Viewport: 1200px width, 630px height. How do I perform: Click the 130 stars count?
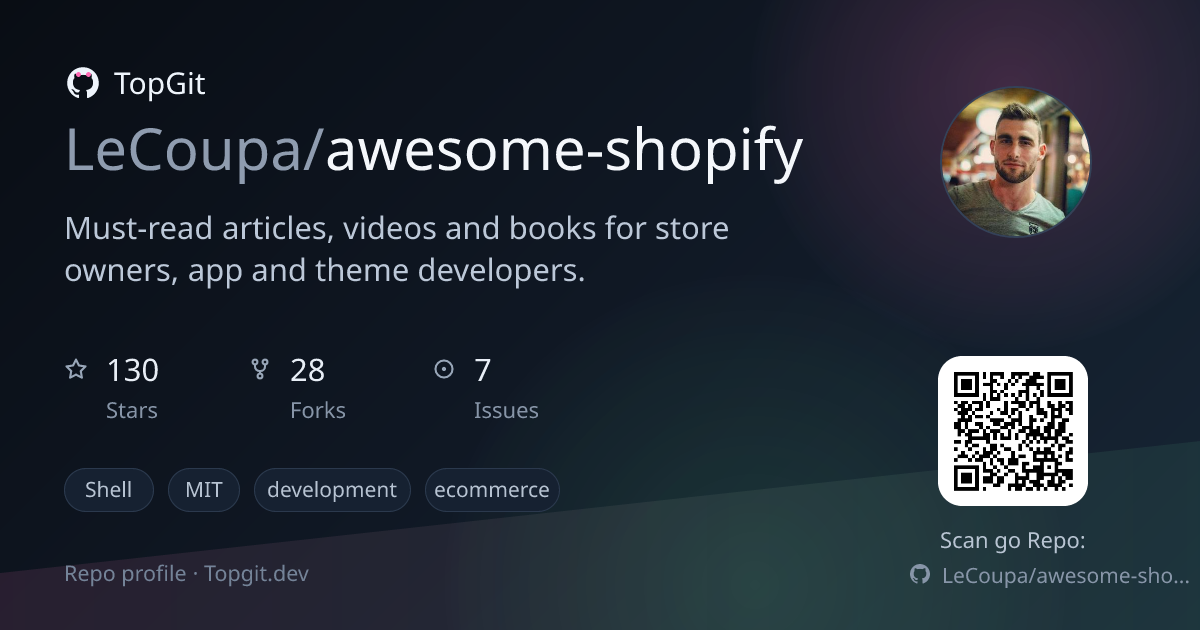pos(133,371)
